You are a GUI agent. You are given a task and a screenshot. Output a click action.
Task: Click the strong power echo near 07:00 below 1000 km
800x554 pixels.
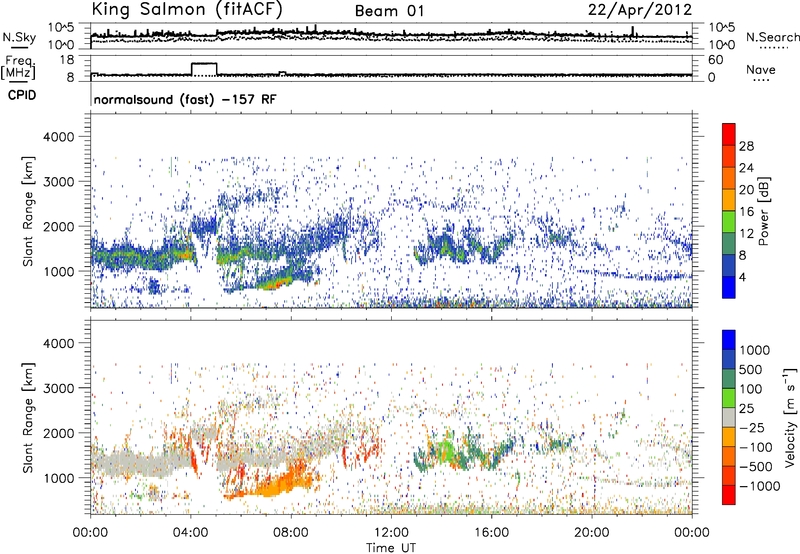pos(278,282)
